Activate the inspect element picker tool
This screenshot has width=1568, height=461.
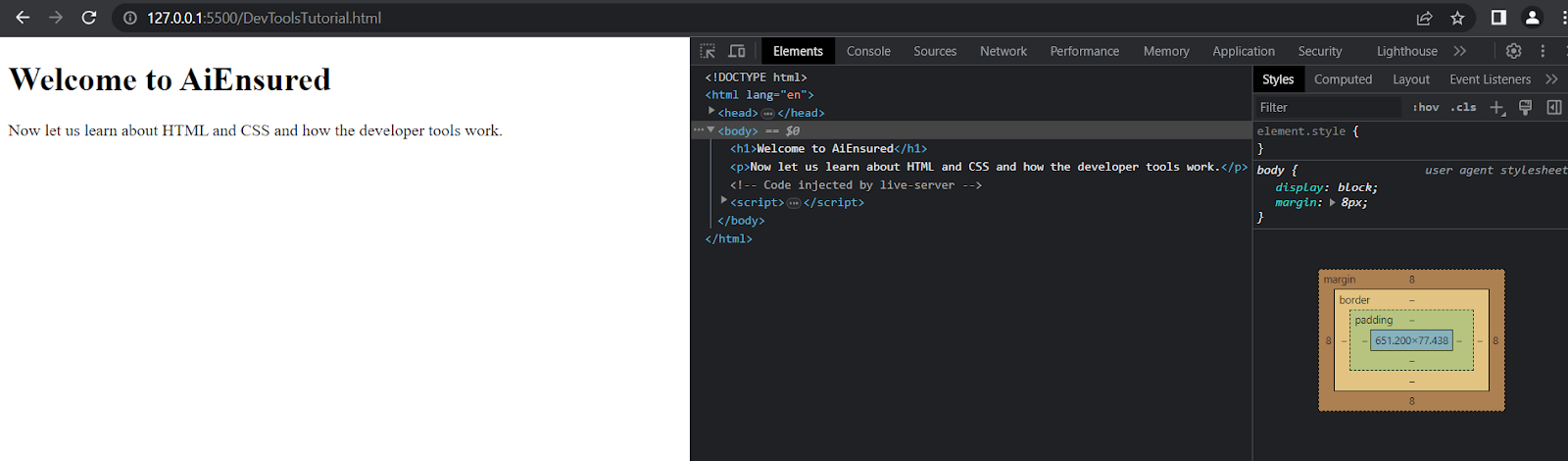point(708,51)
